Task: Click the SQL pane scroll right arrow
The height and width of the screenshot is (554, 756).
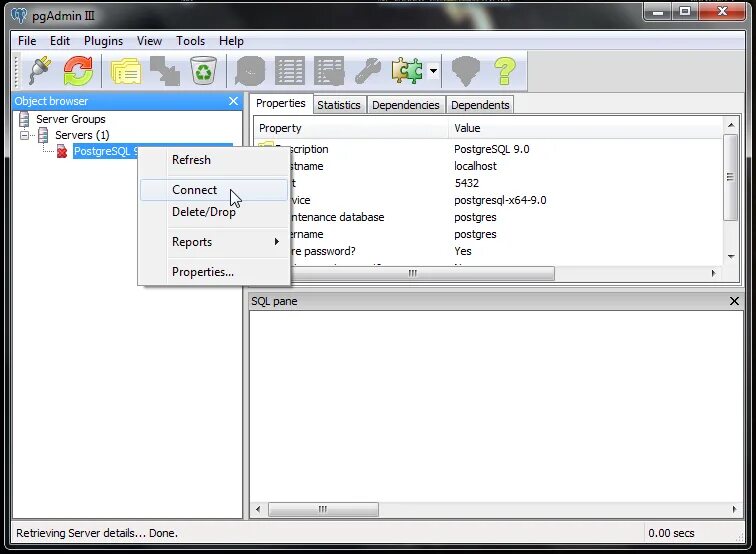Action: tap(734, 509)
